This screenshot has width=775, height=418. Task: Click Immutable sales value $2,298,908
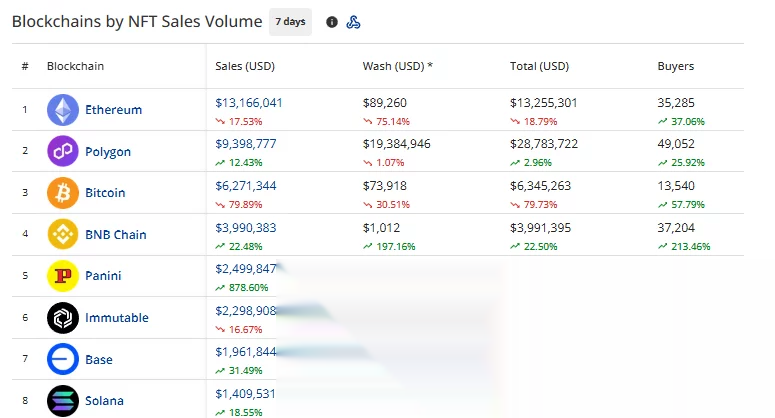tap(246, 311)
